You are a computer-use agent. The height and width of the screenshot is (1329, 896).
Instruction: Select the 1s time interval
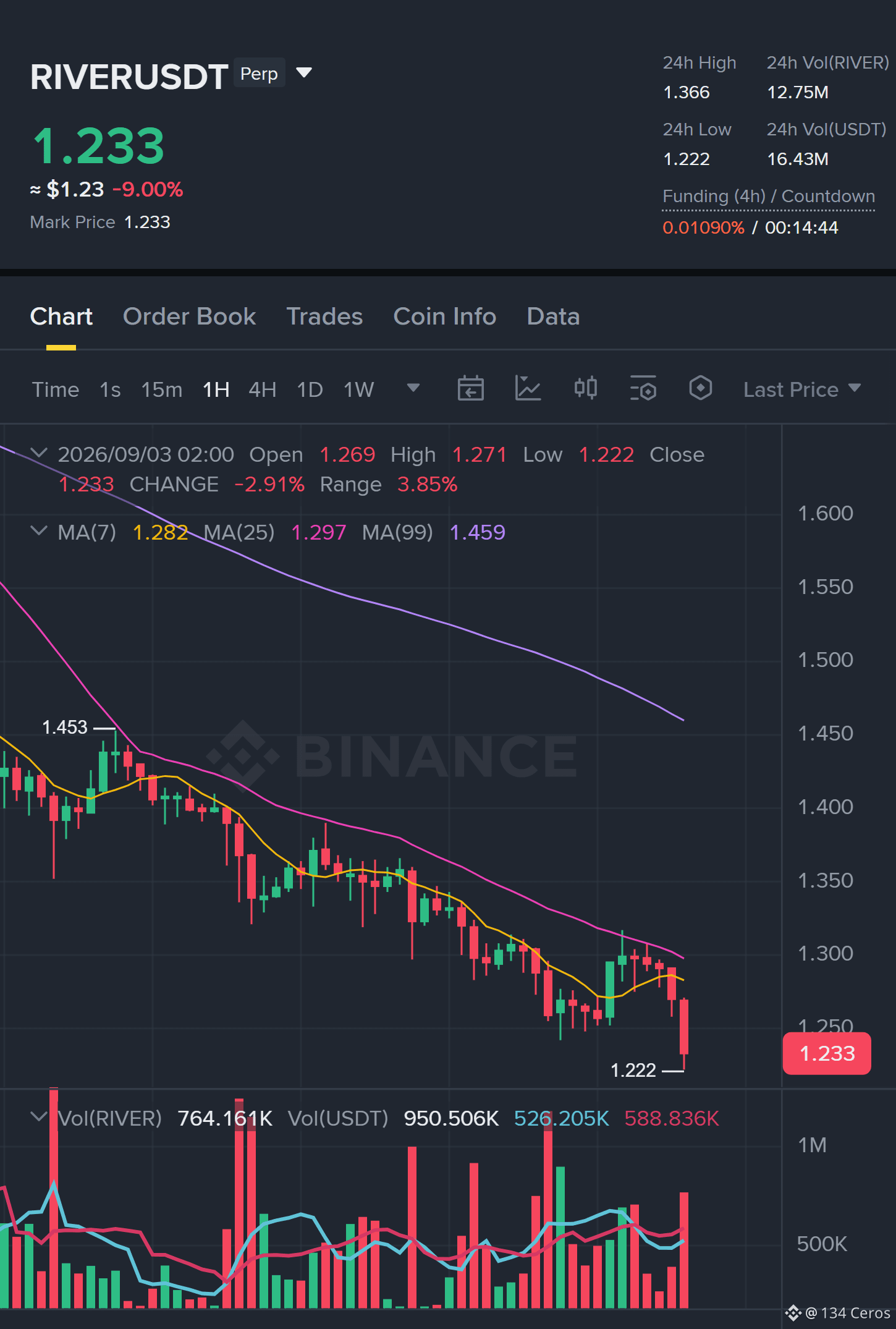click(x=110, y=389)
